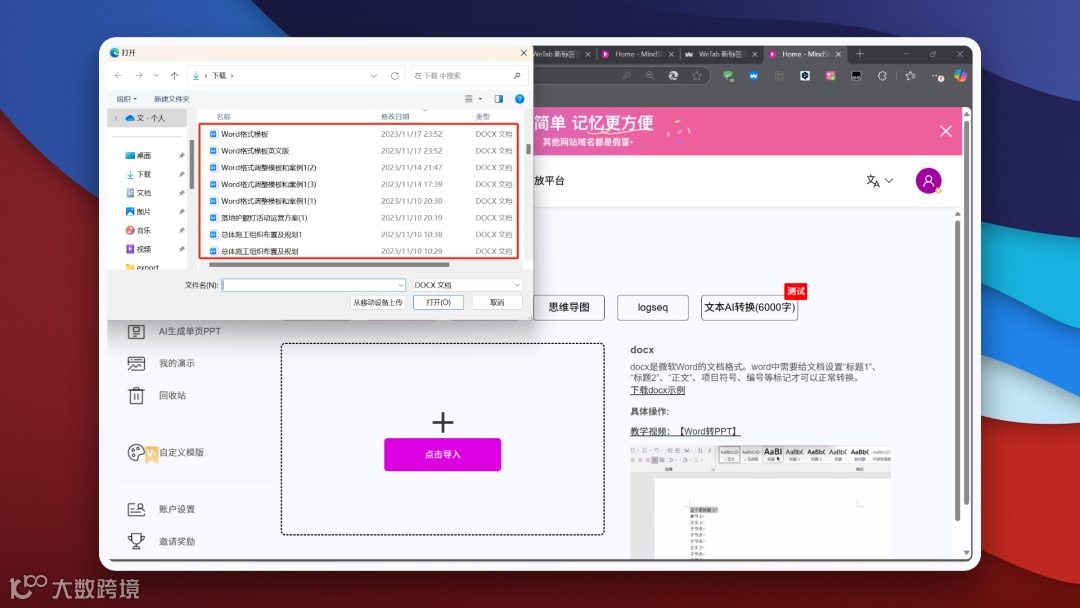Select the logseq format tab
Screen dimensions: 1080x608
click(x=653, y=307)
